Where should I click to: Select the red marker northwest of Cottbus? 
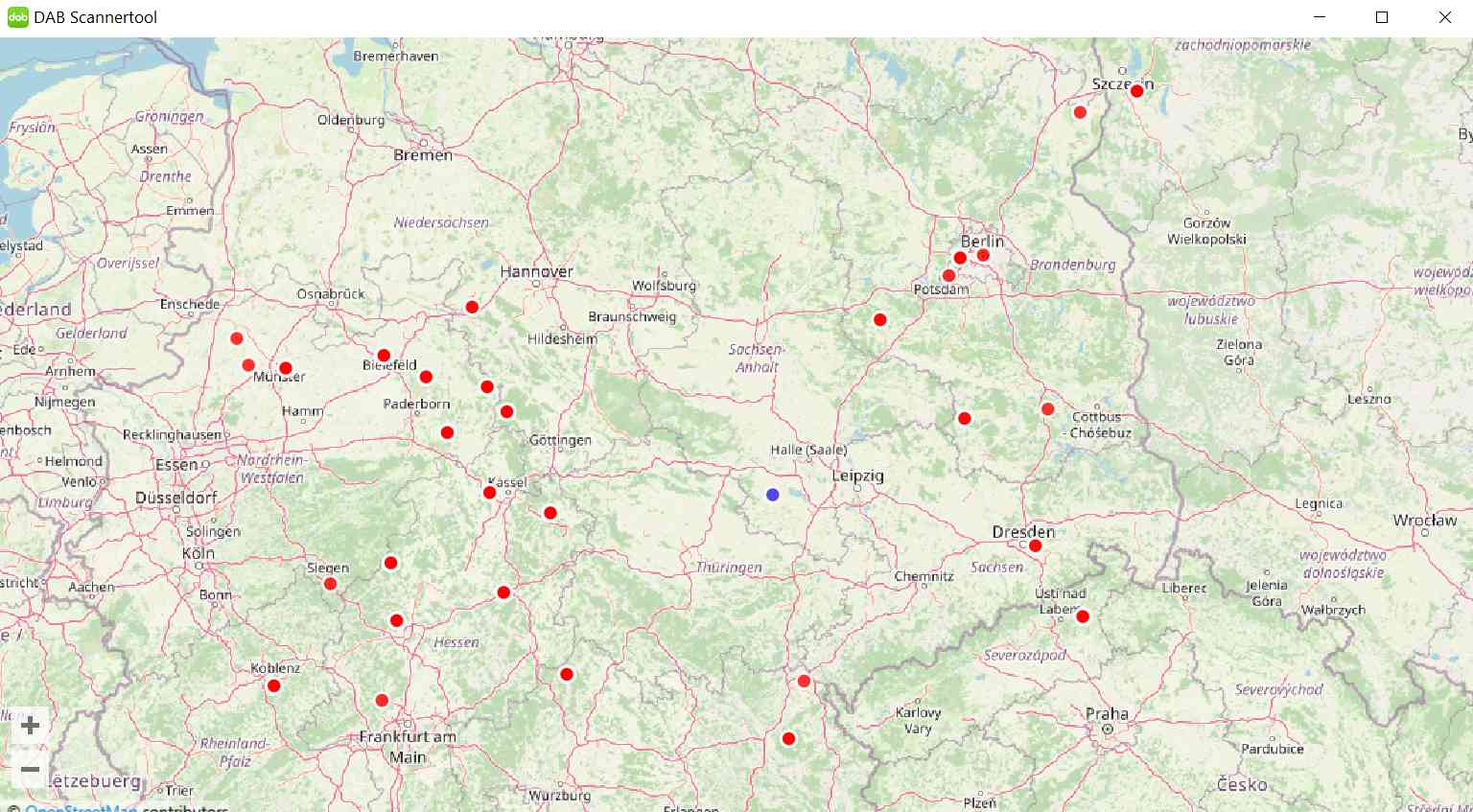click(x=1047, y=409)
